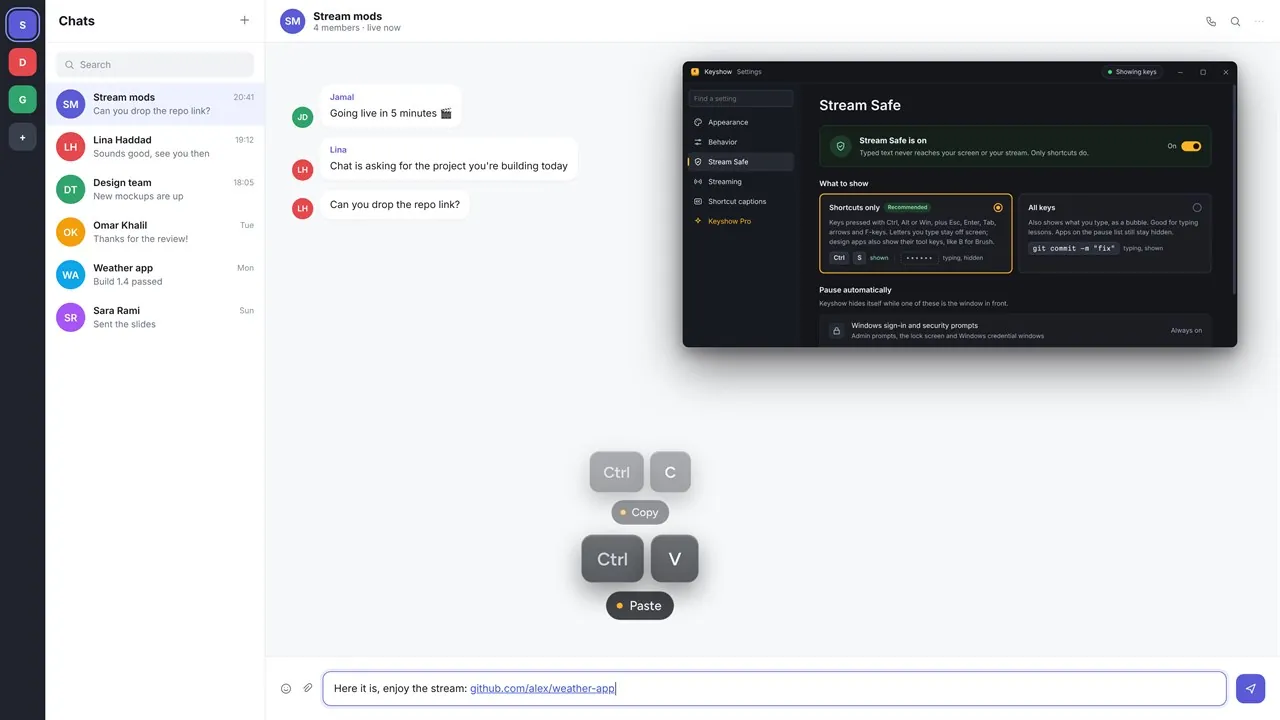Click Lina's avatar beside the repo link message
Viewport: 1280px width, 720px height.
(x=302, y=208)
